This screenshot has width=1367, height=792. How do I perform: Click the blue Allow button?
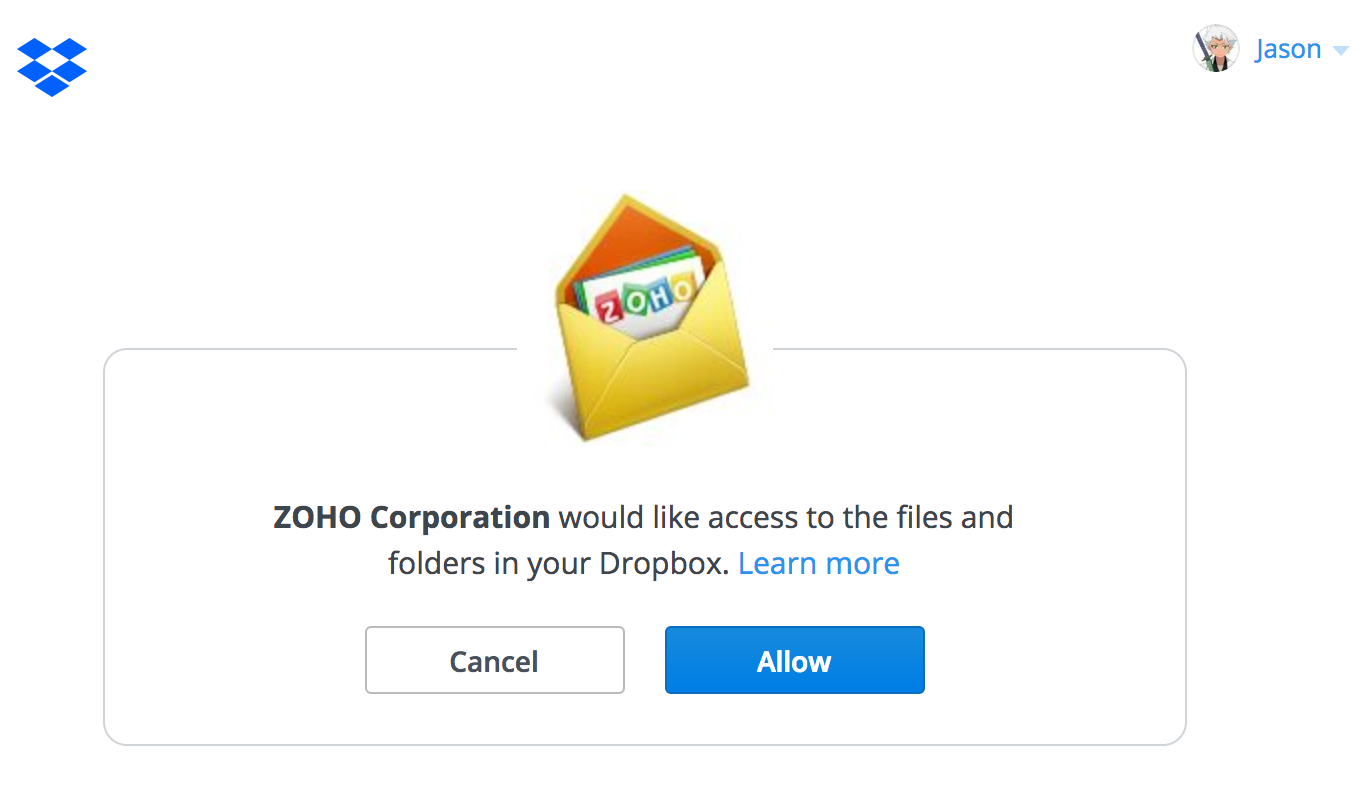click(x=795, y=660)
